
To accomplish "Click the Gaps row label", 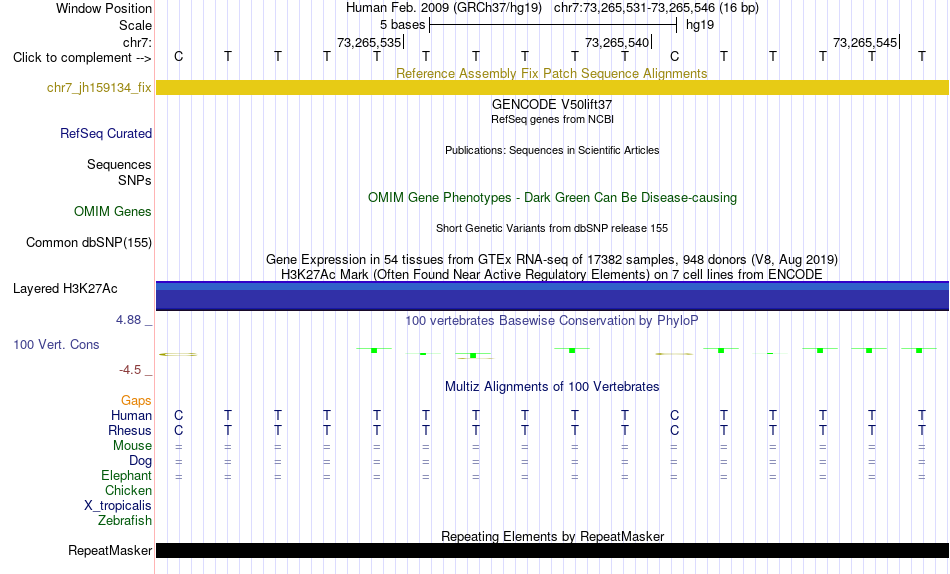I will (136, 401).
